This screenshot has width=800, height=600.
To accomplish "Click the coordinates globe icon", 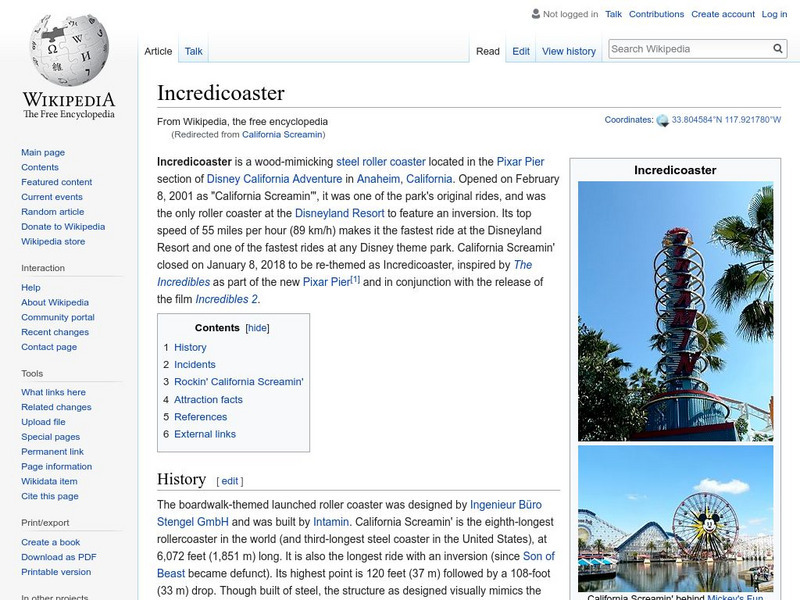I will coord(662,121).
